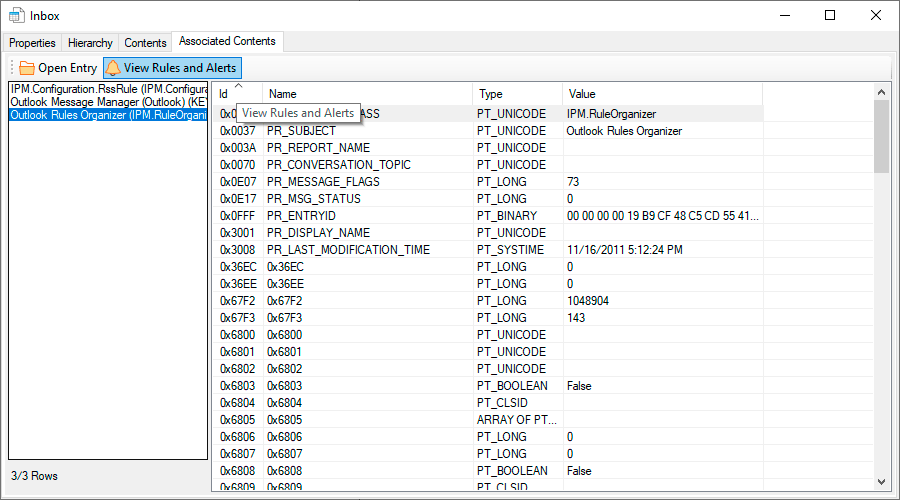The width and height of the screenshot is (900, 500).
Task: Click the False value in the 0x6808 row
Action: (x=579, y=471)
